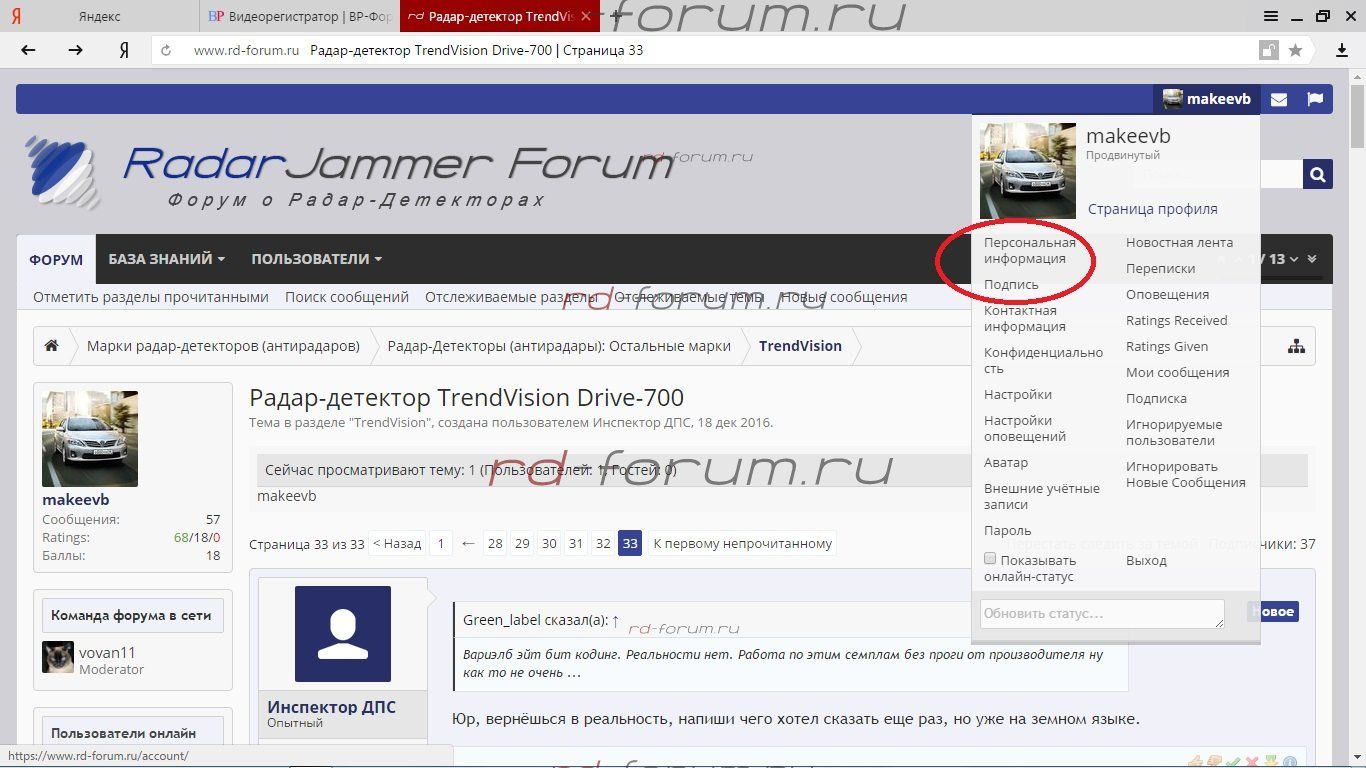Log out via the Выход entry

pyautogui.click(x=1146, y=560)
